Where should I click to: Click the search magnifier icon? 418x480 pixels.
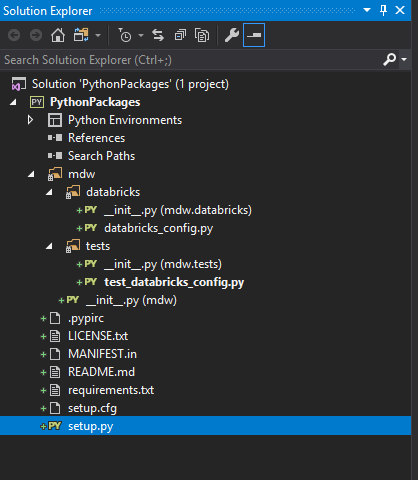click(x=389, y=60)
